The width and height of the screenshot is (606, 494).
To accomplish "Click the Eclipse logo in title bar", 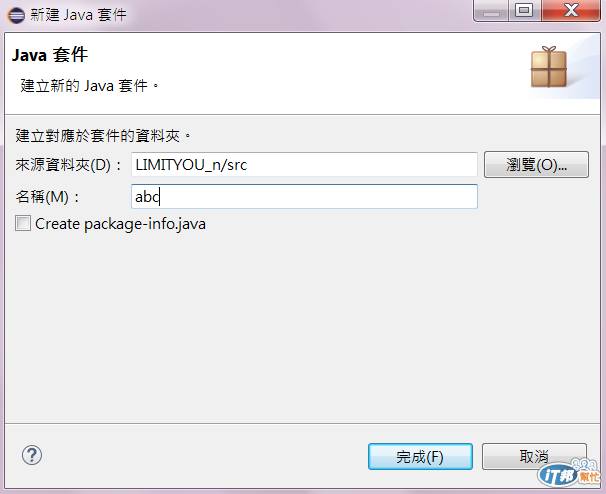I will point(16,15).
